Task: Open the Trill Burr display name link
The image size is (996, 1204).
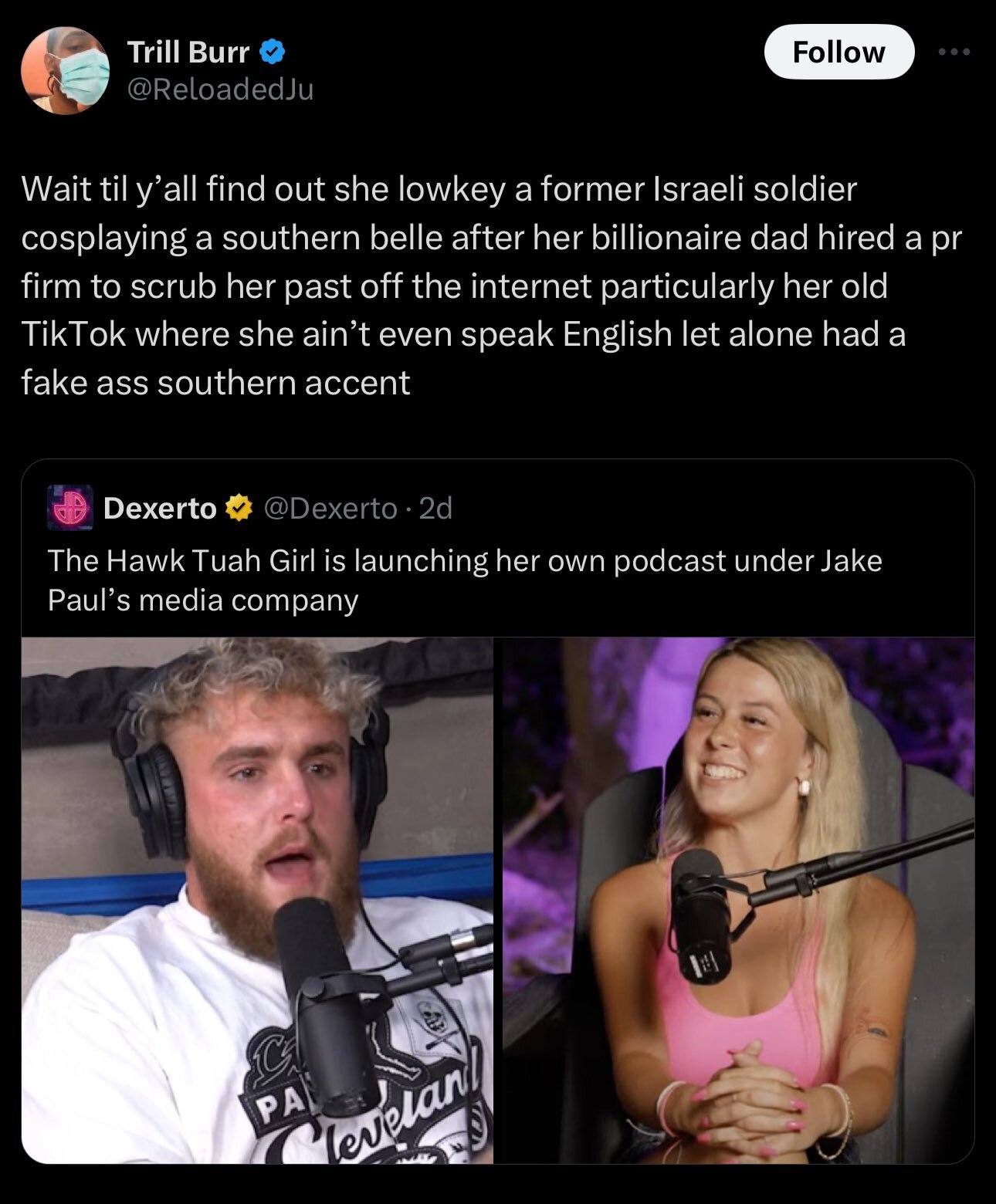Action: [188, 52]
